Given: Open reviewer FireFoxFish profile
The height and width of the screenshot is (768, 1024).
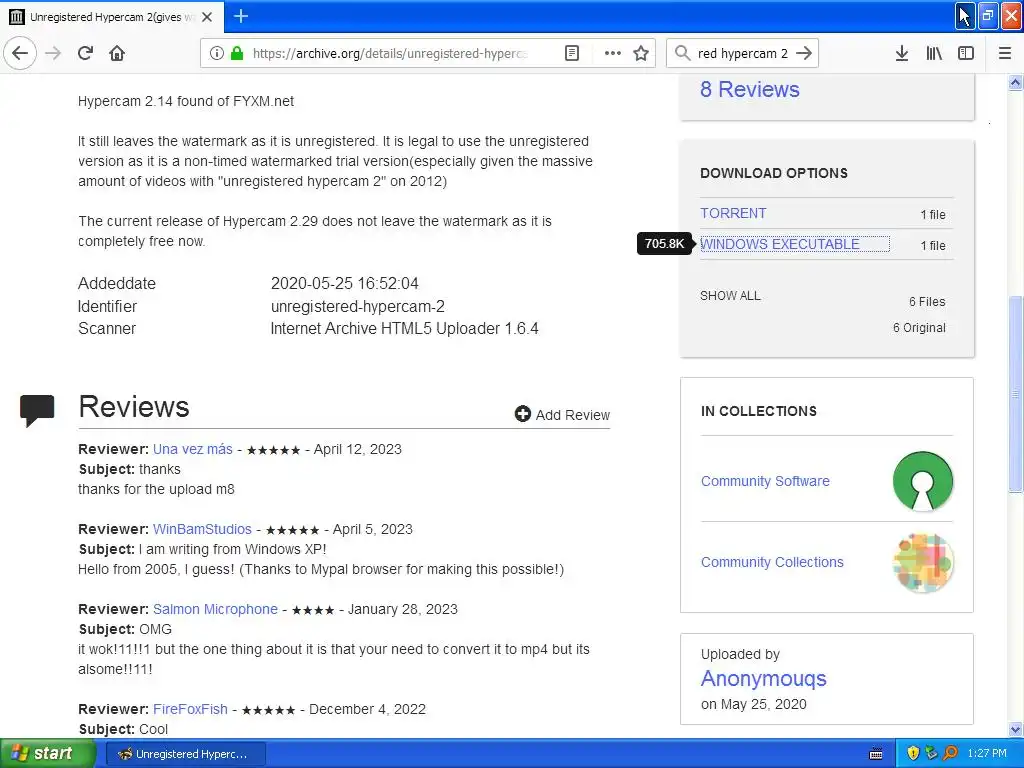Looking at the screenshot, I should [x=190, y=709].
